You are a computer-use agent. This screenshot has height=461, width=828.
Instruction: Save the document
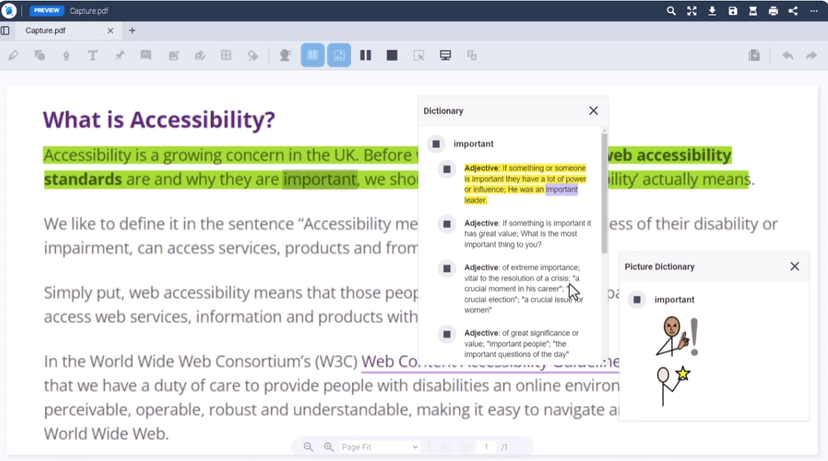coord(732,11)
